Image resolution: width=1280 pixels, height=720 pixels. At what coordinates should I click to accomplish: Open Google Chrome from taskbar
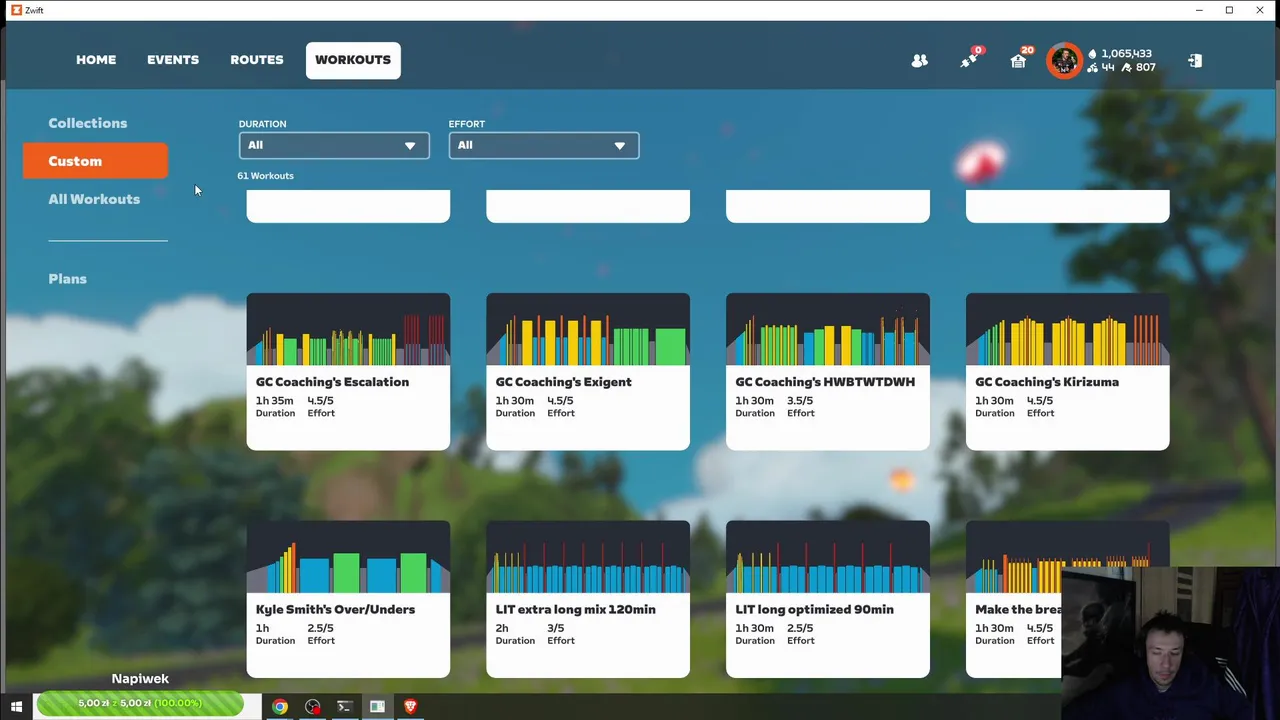pyautogui.click(x=280, y=706)
